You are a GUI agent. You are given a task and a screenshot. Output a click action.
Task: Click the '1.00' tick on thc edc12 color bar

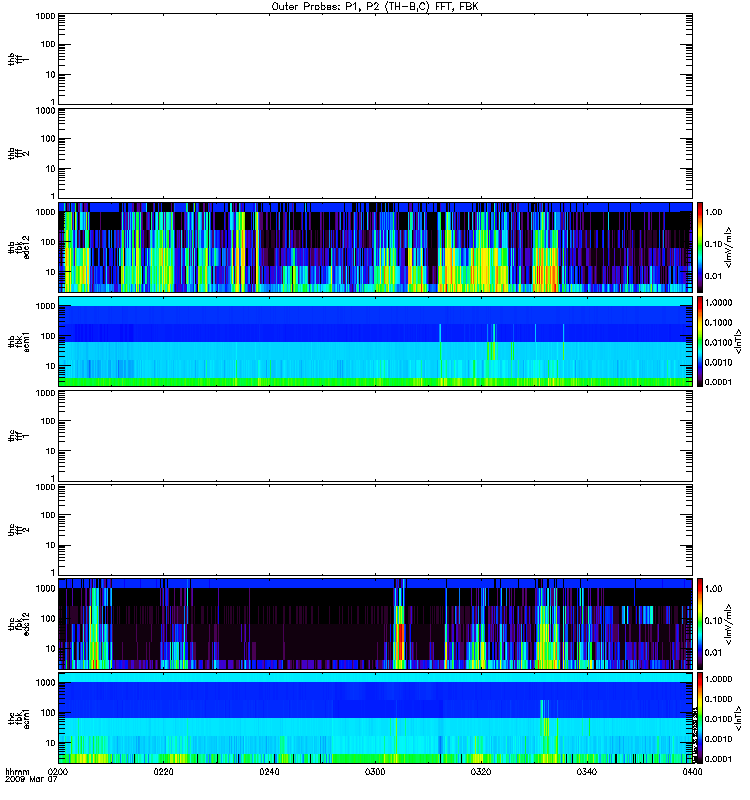pyautogui.click(x=713, y=589)
